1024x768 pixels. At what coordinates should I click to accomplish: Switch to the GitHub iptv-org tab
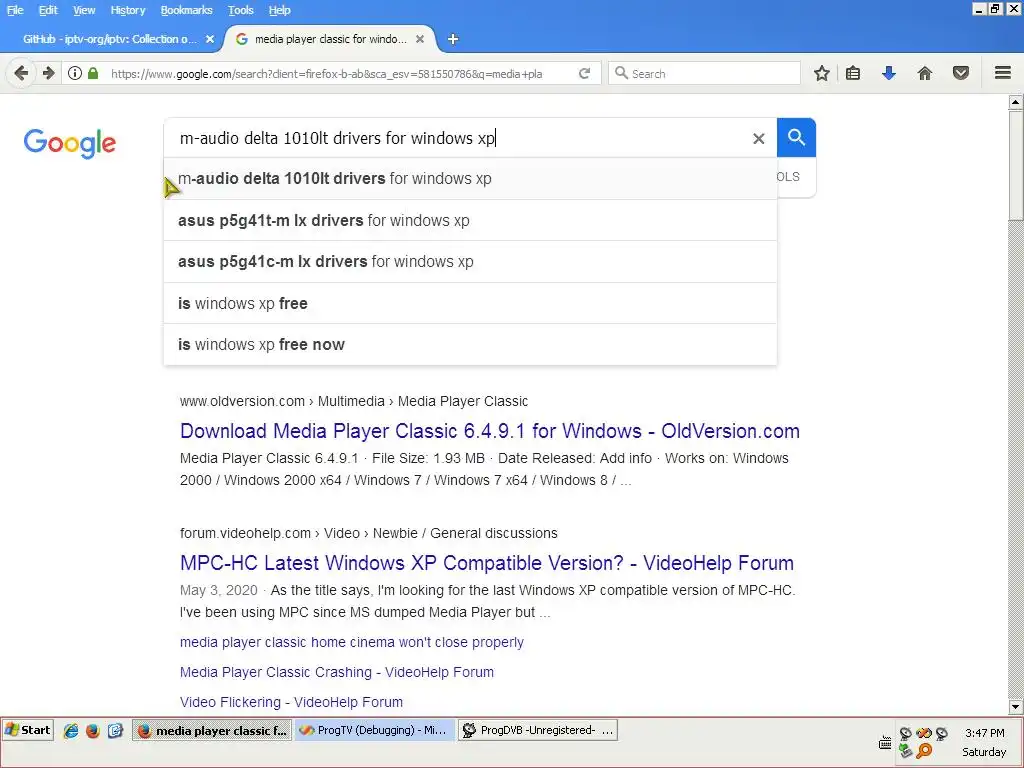pos(110,39)
